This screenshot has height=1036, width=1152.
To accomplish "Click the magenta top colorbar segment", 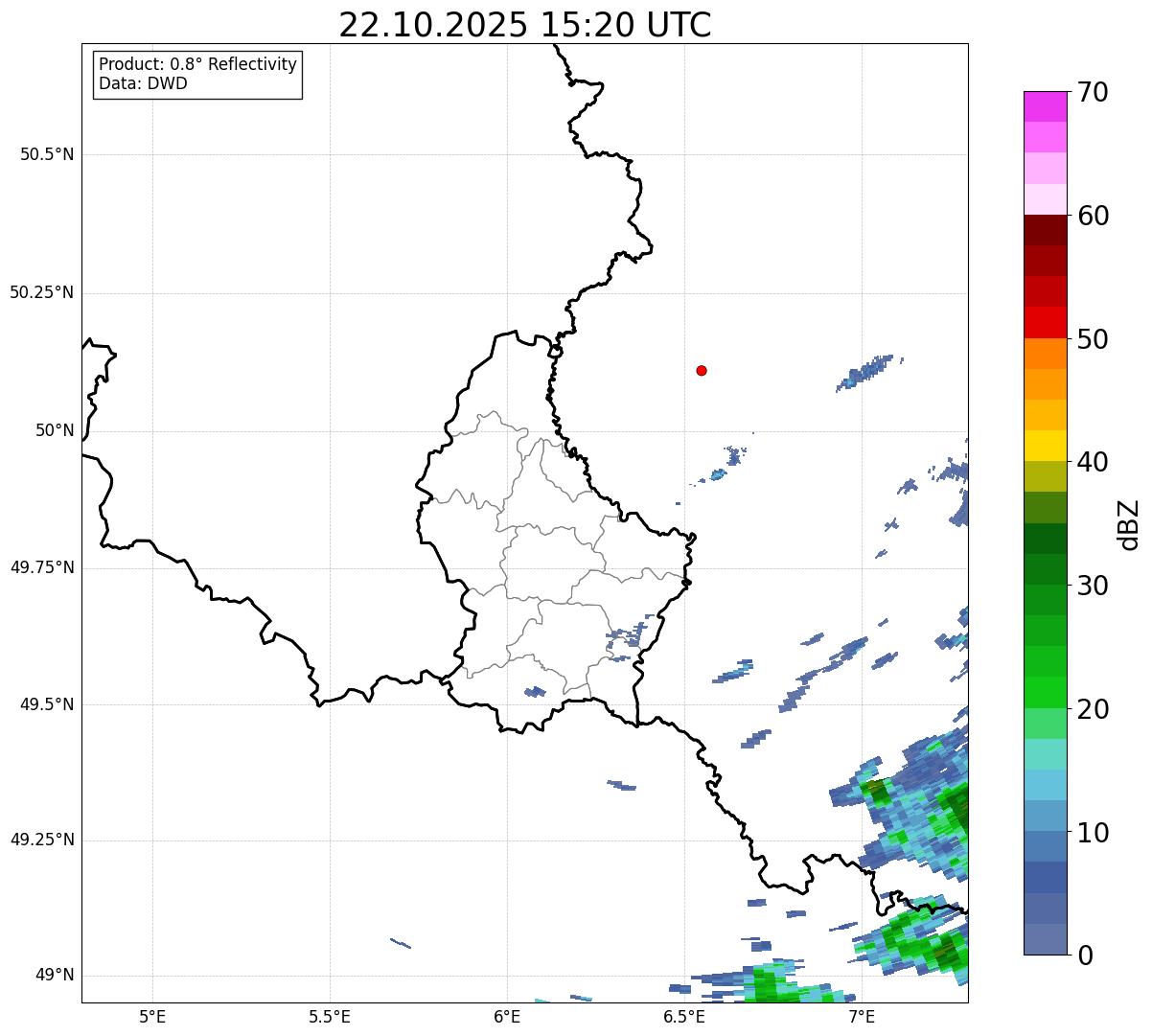I will pos(1045,106).
